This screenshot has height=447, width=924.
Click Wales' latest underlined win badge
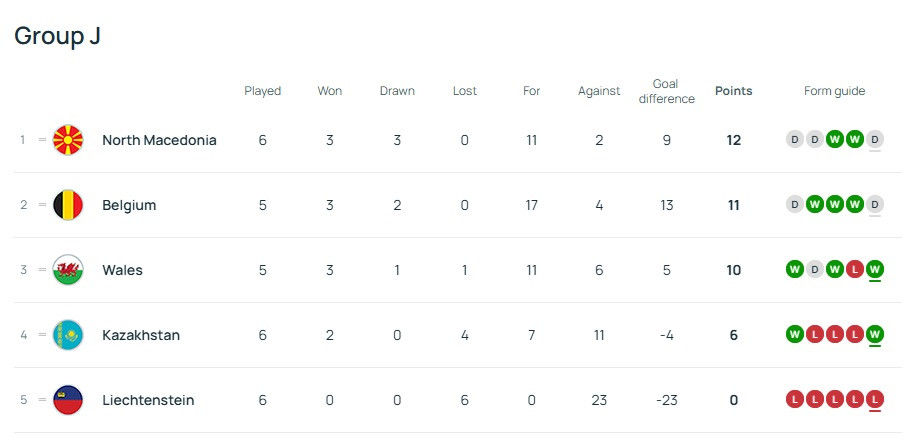pos(875,270)
